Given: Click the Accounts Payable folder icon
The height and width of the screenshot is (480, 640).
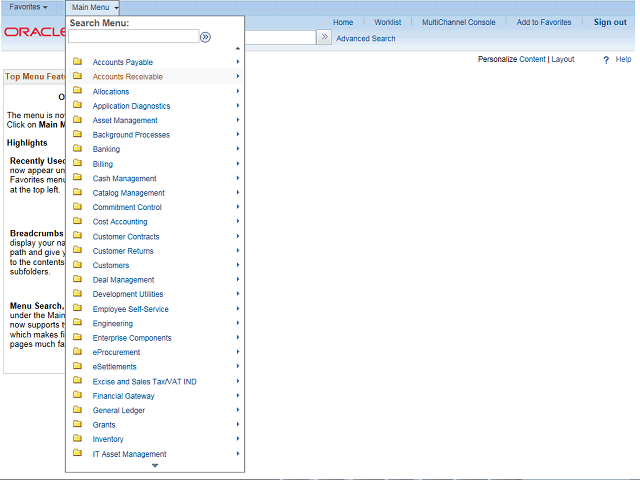Looking at the screenshot, I should 77,62.
